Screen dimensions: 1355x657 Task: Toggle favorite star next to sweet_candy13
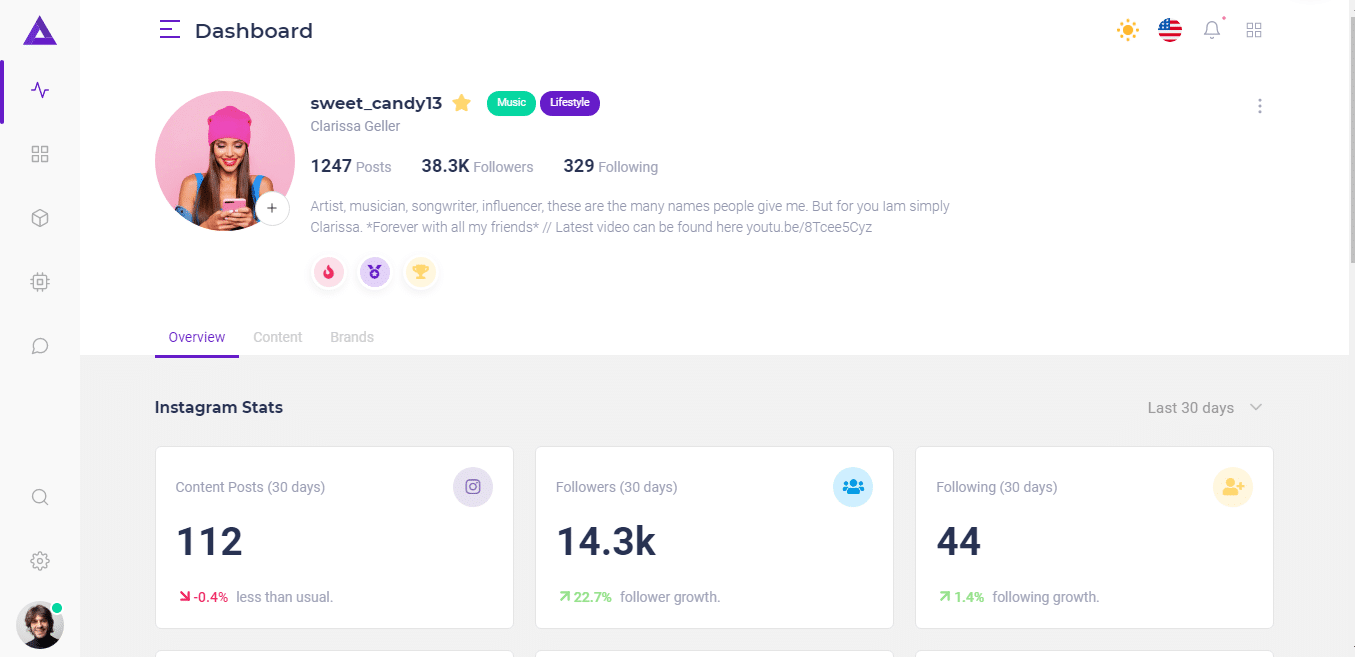pos(461,102)
